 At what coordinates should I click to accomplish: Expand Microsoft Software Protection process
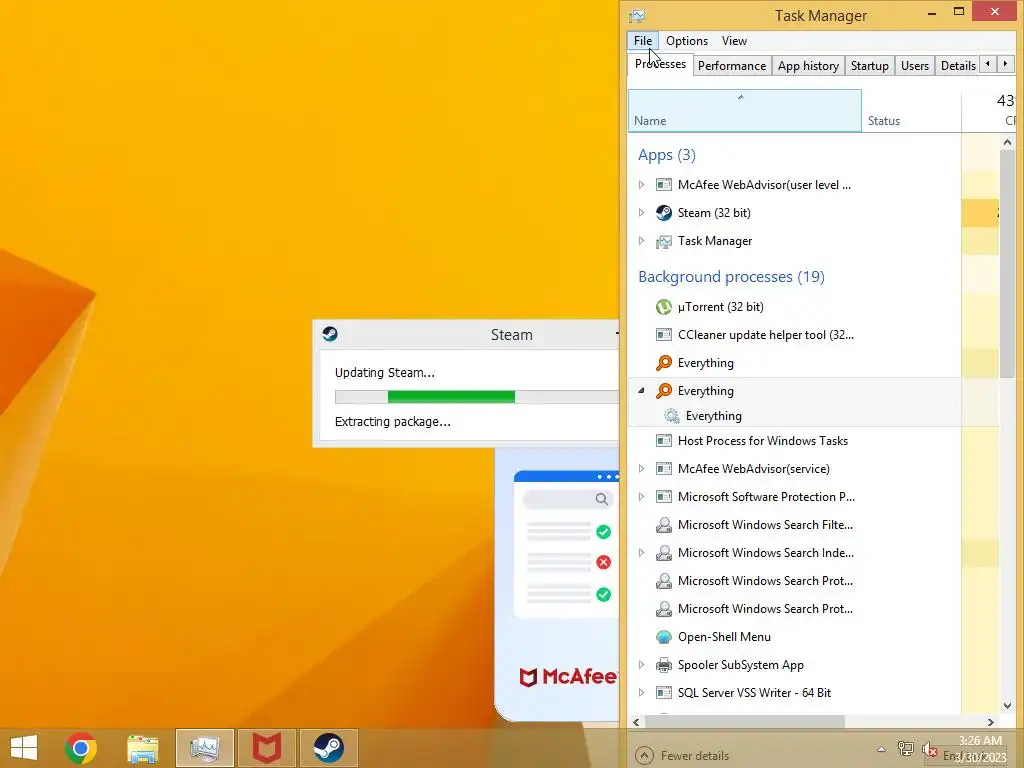coord(641,497)
